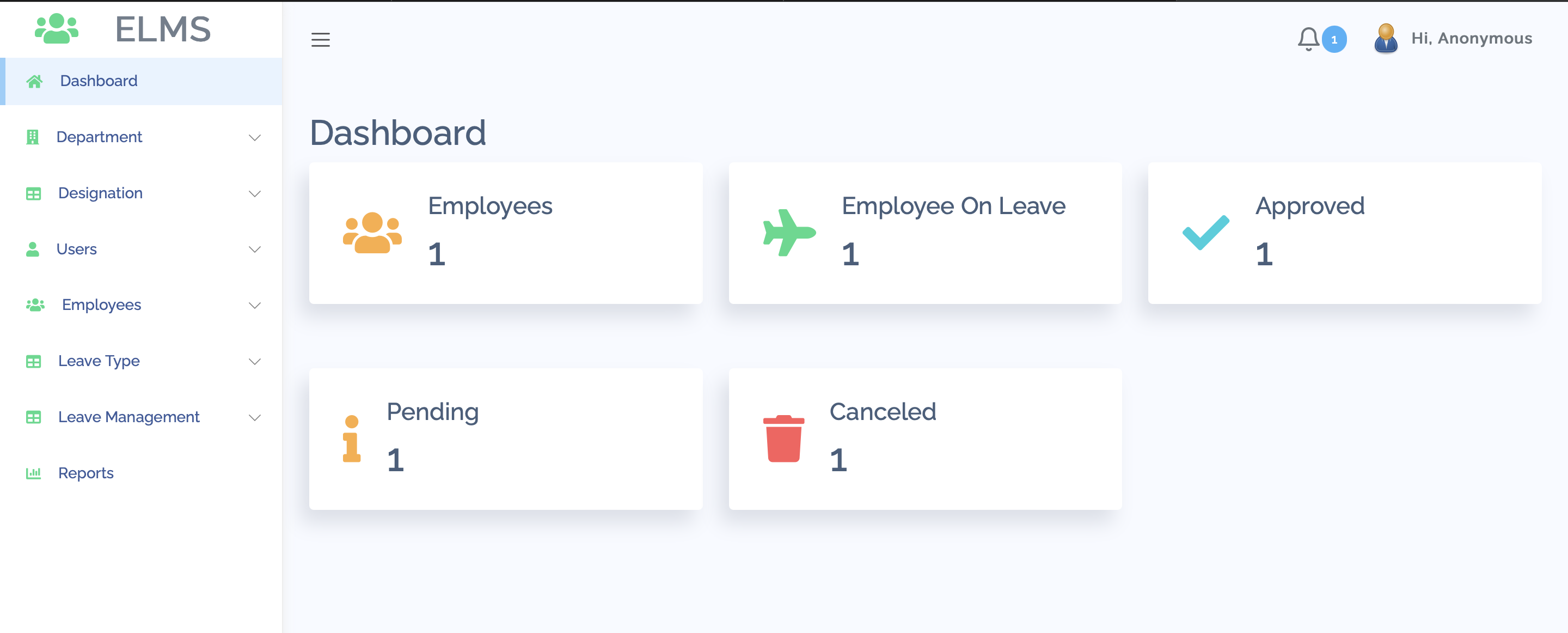The width and height of the screenshot is (1568, 633).
Task: Toggle the sidebar with the hamburger icon
Action: (321, 40)
